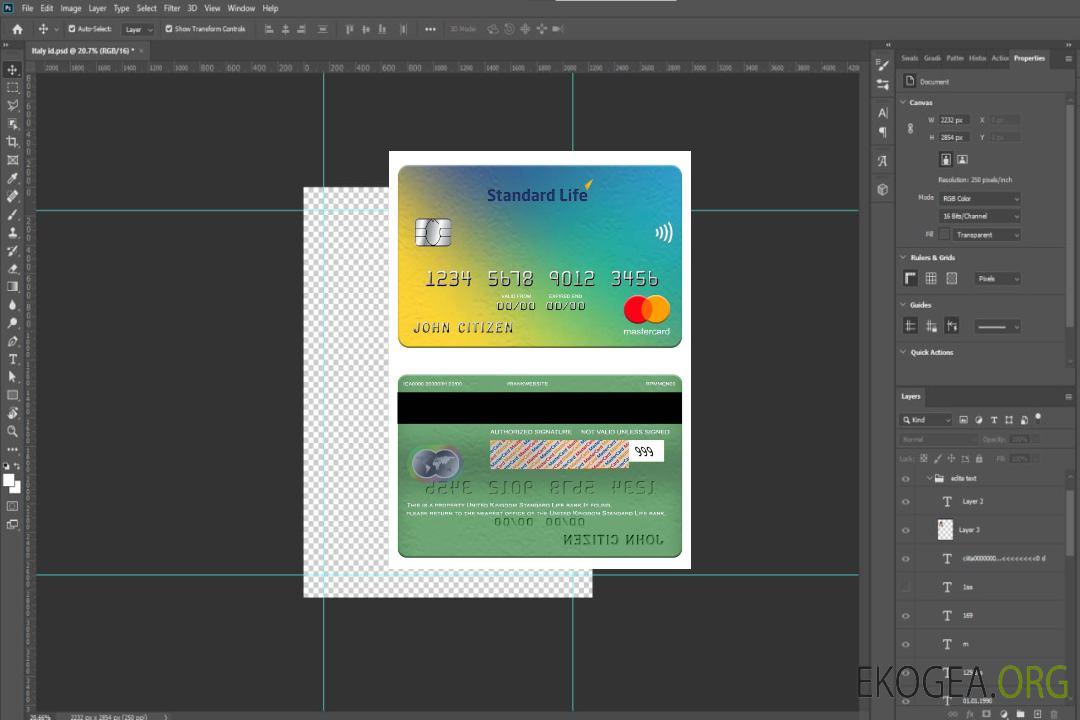1080x720 pixels.
Task: Hide Layer 3 visibility eye
Action: click(x=906, y=530)
